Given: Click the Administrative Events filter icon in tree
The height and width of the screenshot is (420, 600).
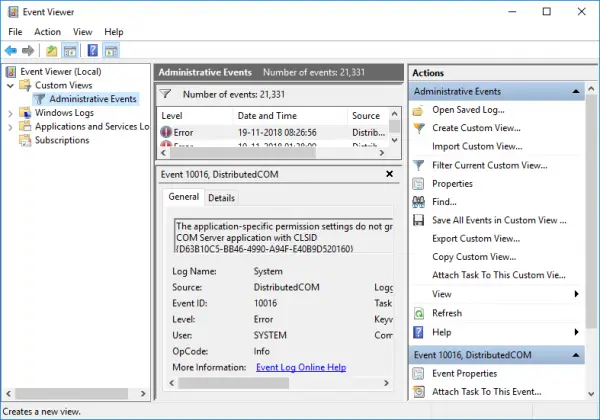Looking at the screenshot, I should point(39,99).
